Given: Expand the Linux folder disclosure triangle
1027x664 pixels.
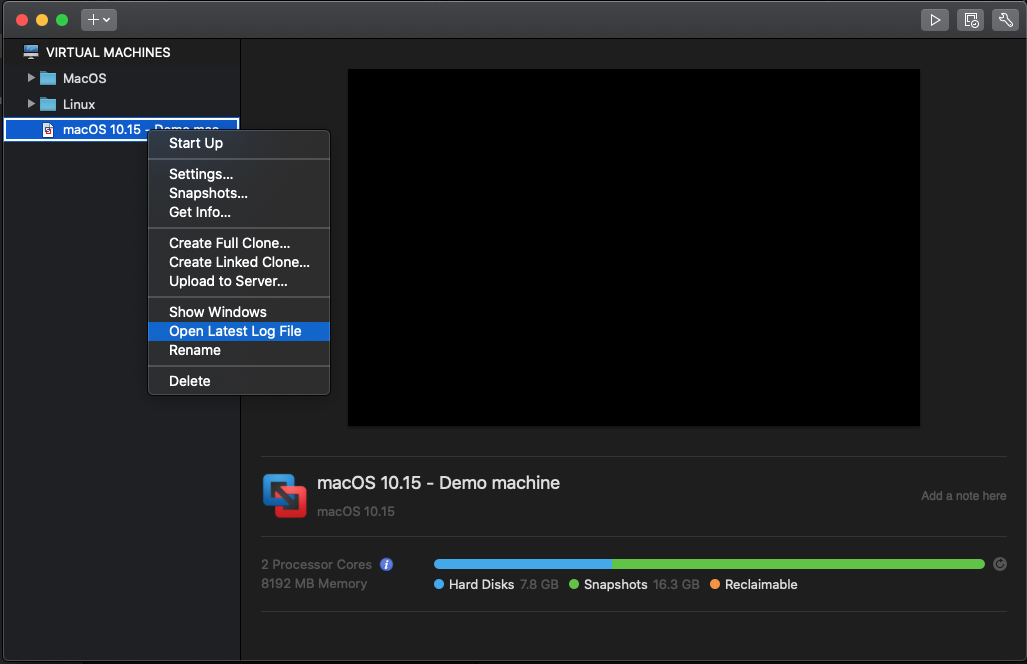Looking at the screenshot, I should click(x=31, y=104).
